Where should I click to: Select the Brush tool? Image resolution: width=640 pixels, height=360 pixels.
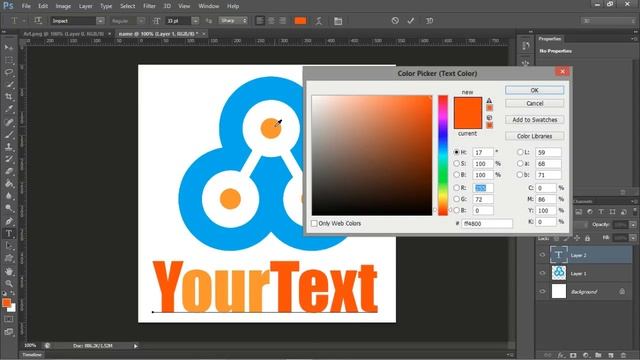click(x=9, y=134)
